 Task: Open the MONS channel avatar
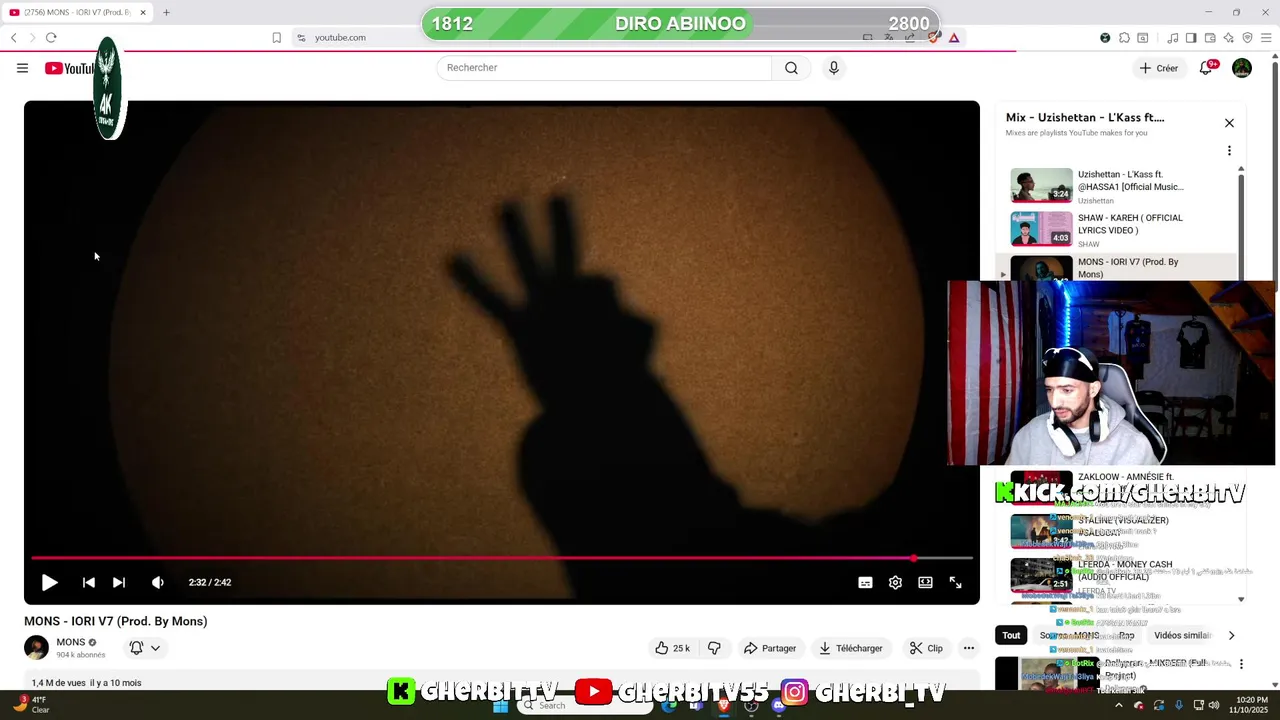pyautogui.click(x=36, y=648)
